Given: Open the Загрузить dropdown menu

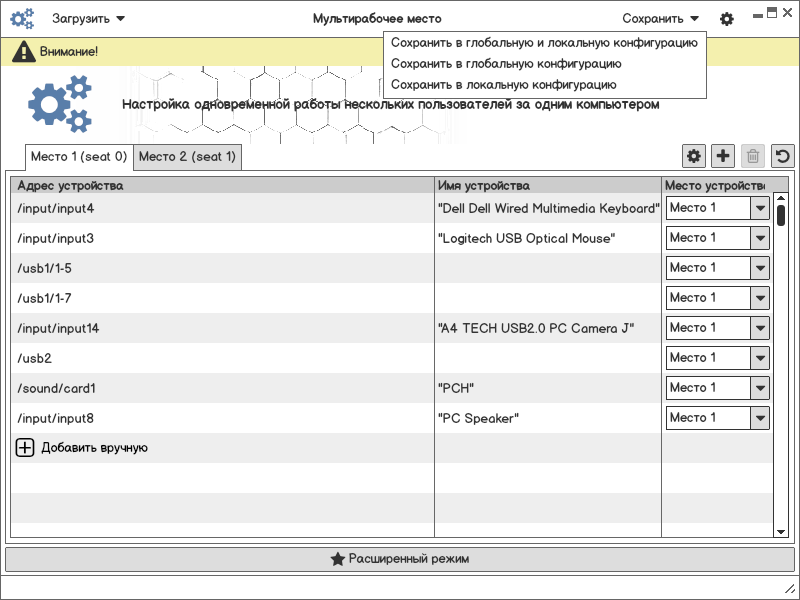Looking at the screenshot, I should coord(88,19).
